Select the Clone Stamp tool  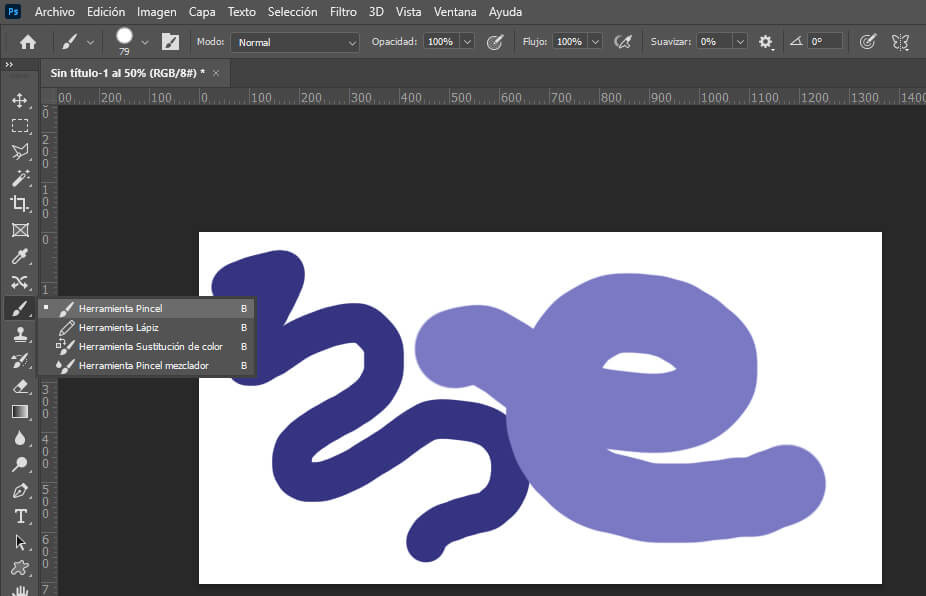pos(19,334)
